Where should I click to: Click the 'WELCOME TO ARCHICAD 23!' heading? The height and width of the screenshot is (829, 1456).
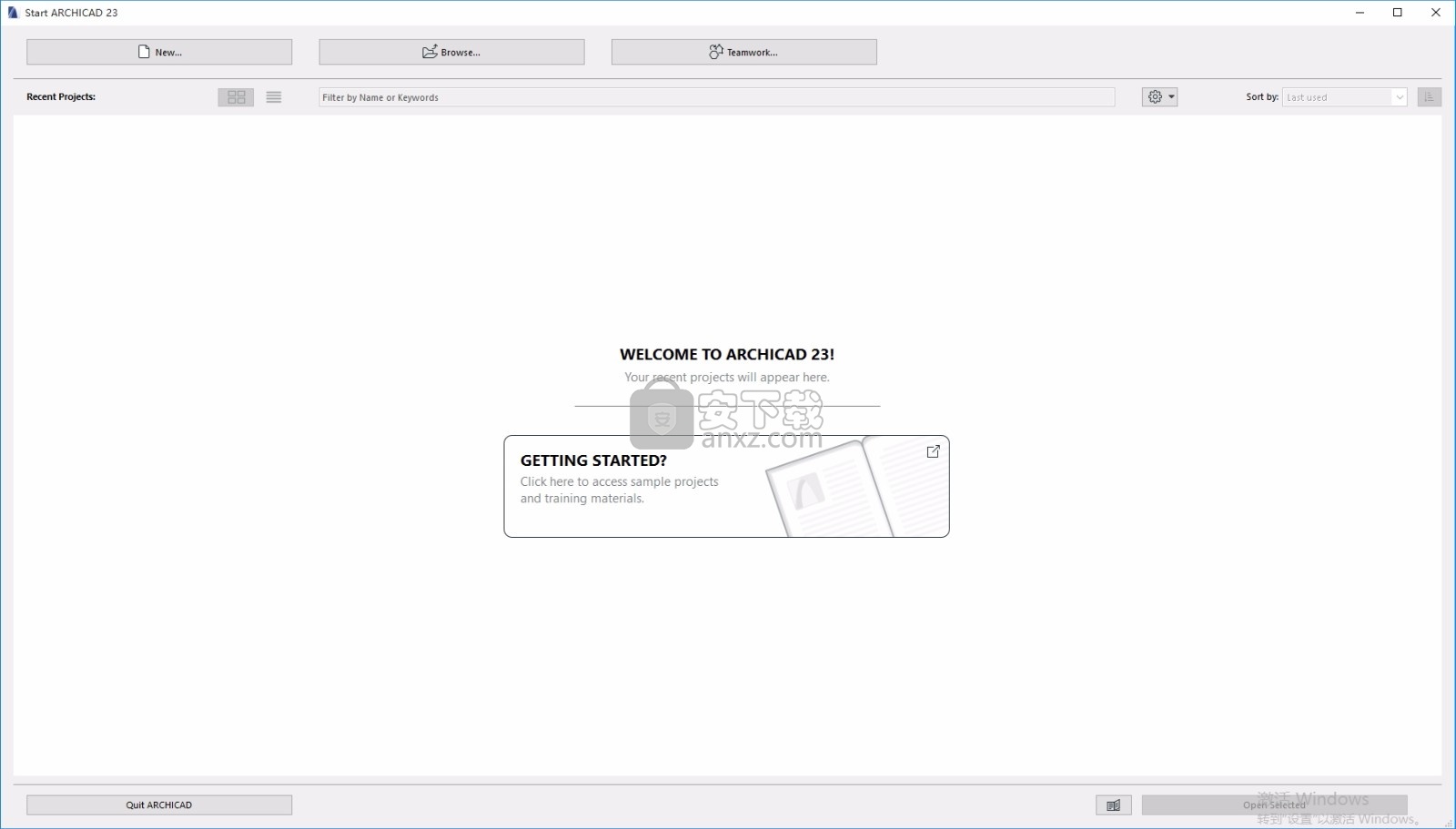pyautogui.click(x=727, y=354)
